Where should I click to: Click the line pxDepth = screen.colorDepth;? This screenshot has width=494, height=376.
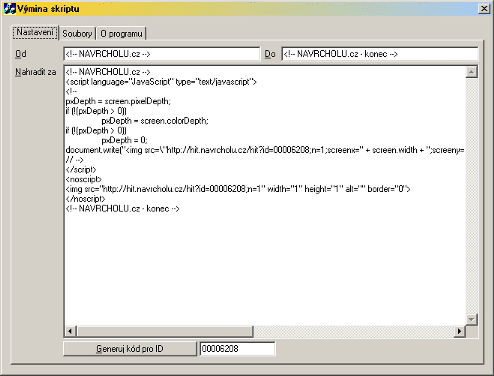155,121
